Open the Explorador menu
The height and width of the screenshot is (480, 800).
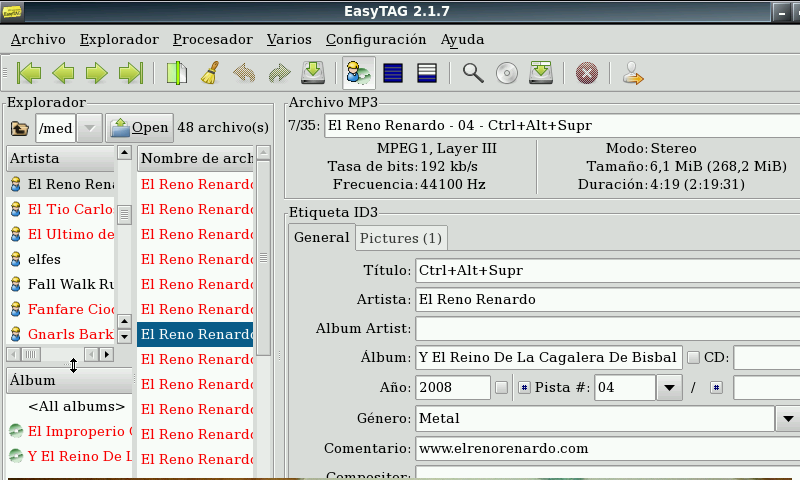tap(119, 39)
